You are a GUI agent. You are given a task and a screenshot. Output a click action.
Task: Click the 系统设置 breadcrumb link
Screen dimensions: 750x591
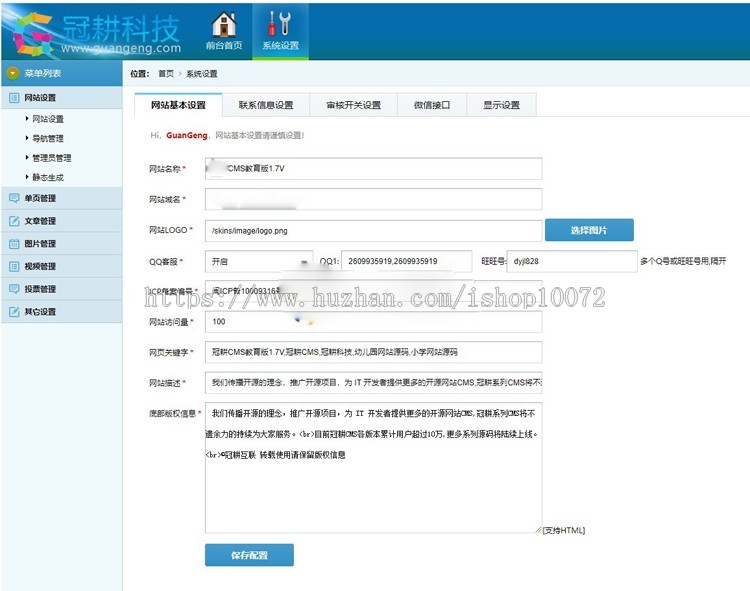tap(202, 74)
